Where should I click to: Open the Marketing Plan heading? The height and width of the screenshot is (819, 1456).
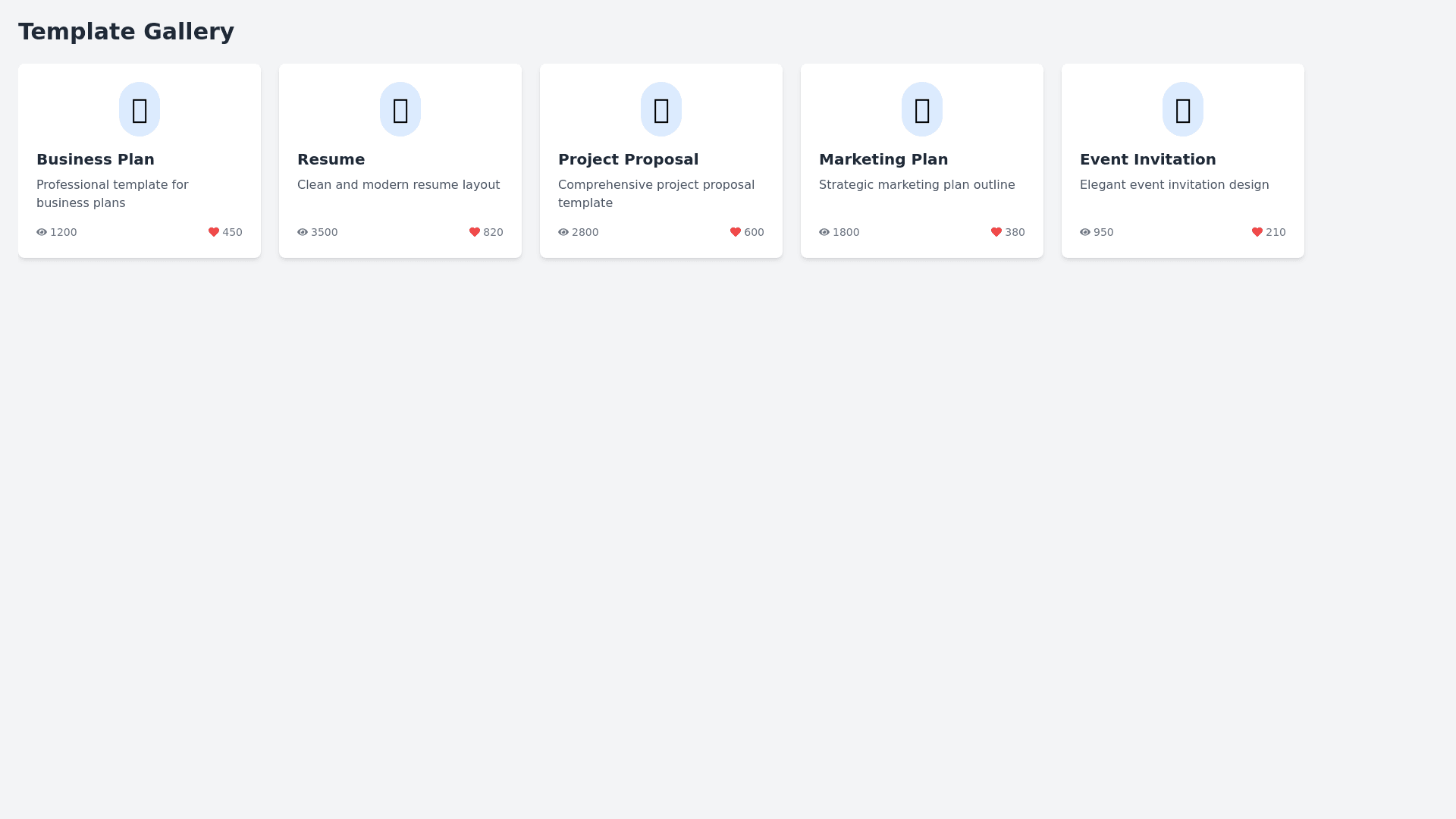coord(883,159)
